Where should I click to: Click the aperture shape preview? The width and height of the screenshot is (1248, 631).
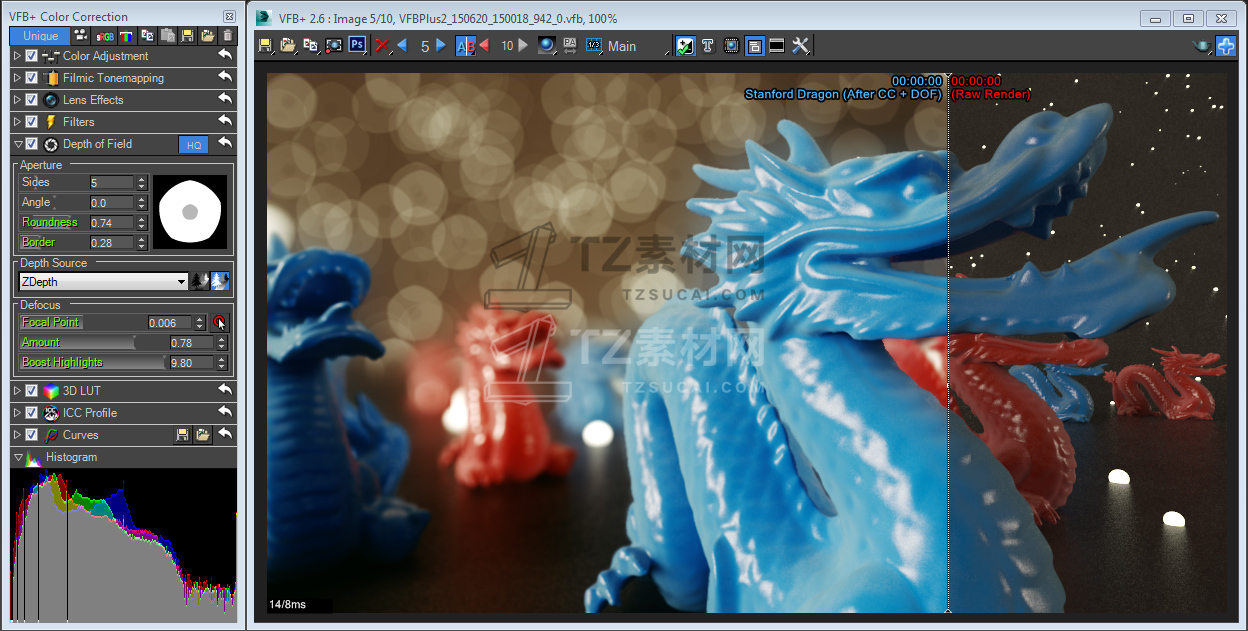pyautogui.click(x=190, y=212)
